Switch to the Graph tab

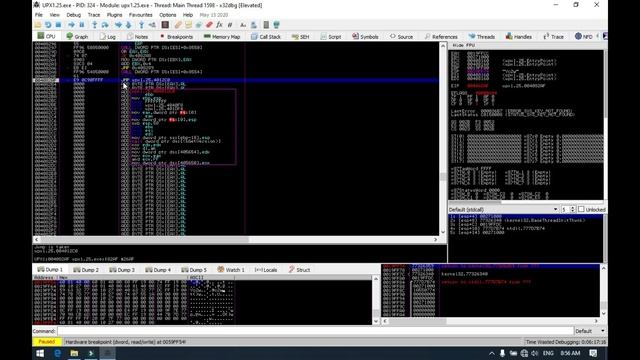coord(77,36)
